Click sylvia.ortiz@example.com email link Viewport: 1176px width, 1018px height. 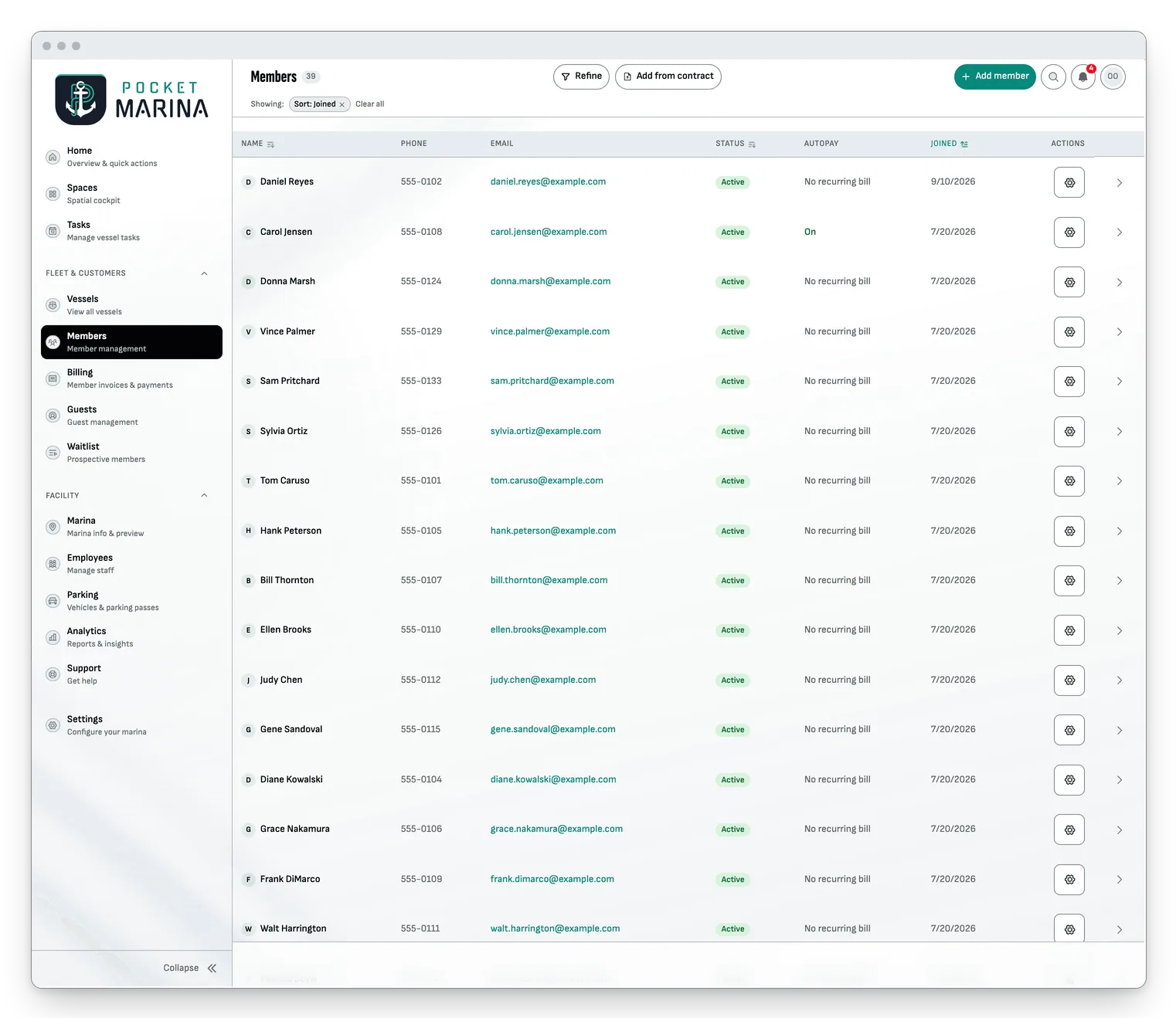(546, 432)
